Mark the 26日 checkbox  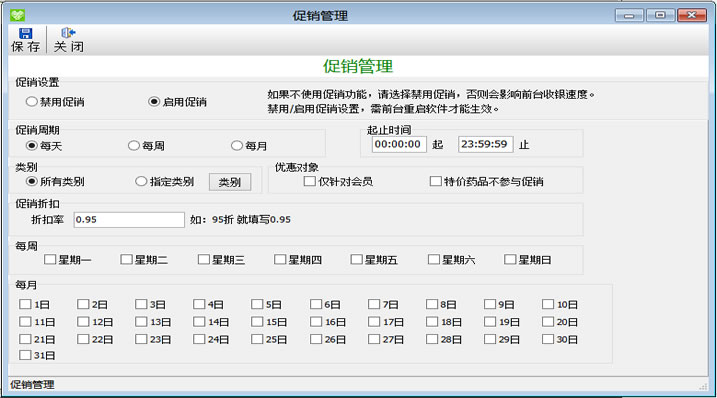(316, 339)
